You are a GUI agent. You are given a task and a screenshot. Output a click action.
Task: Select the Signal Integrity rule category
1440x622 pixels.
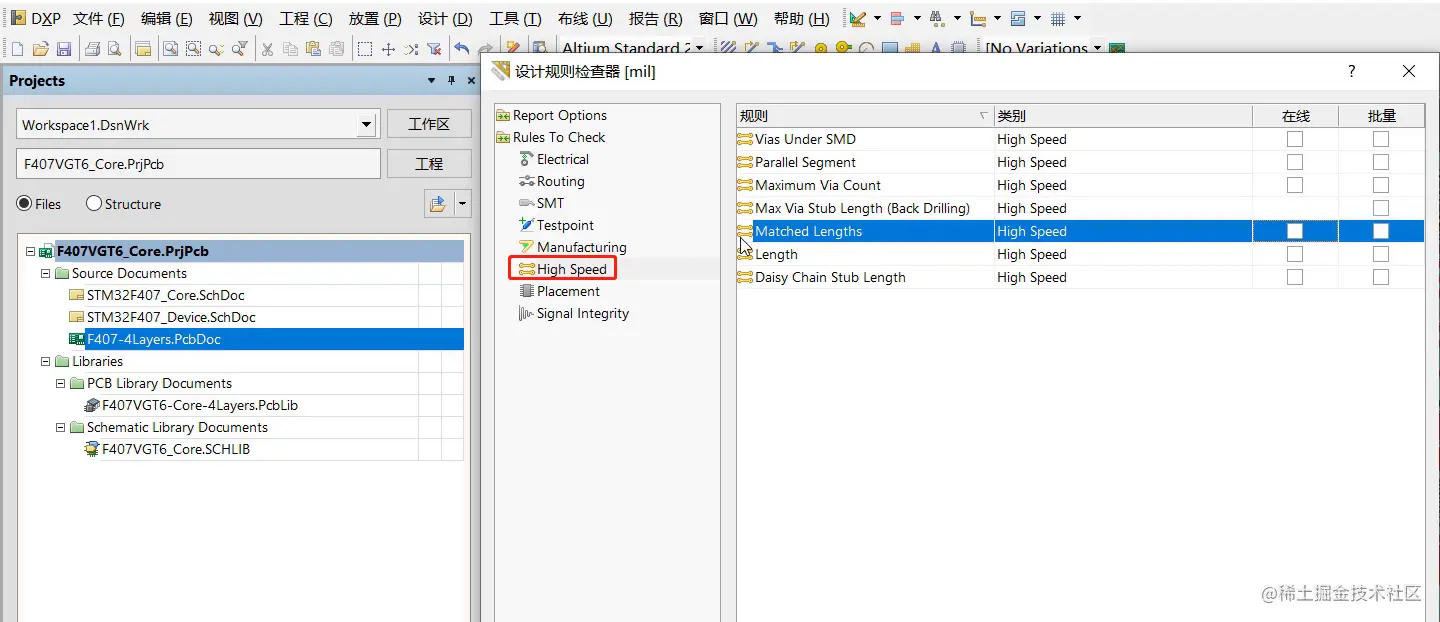tap(583, 313)
